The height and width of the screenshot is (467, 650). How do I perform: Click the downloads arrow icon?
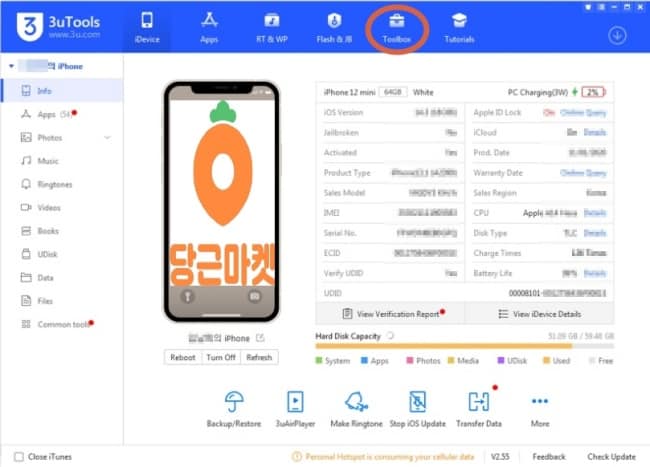click(x=617, y=36)
